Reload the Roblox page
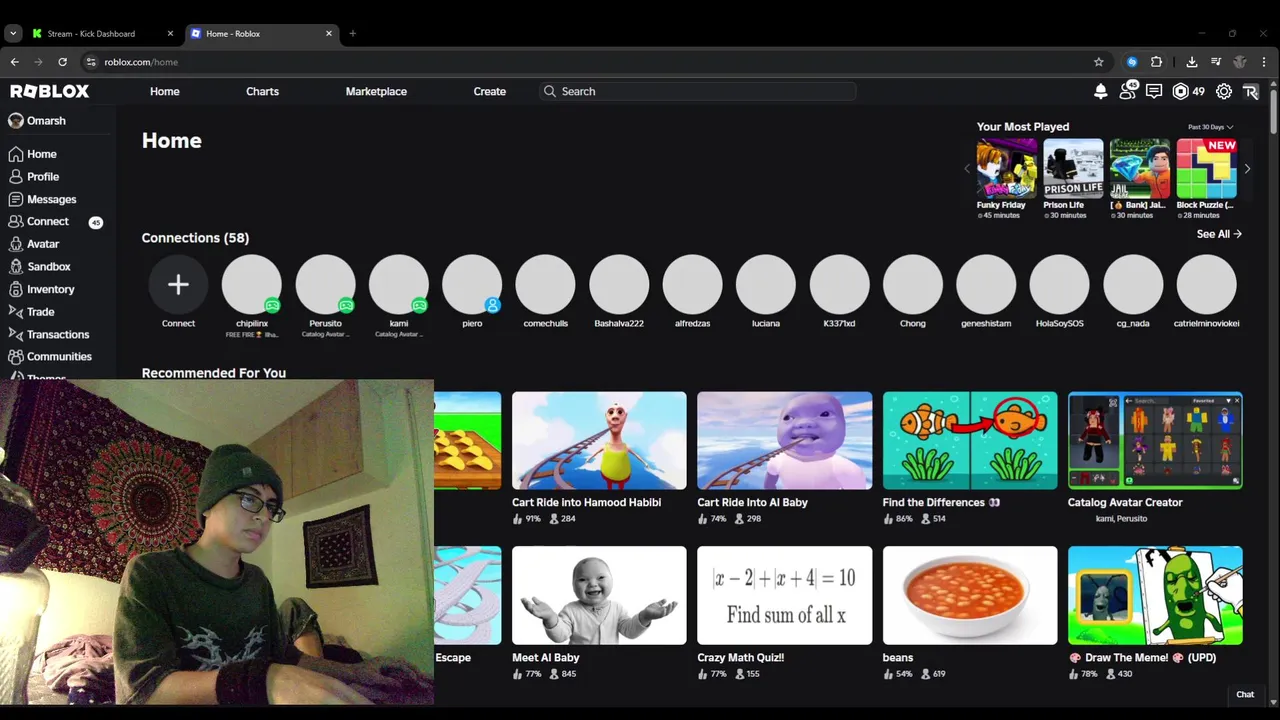Screen dimensions: 1280x720 pyautogui.click(x=62, y=62)
